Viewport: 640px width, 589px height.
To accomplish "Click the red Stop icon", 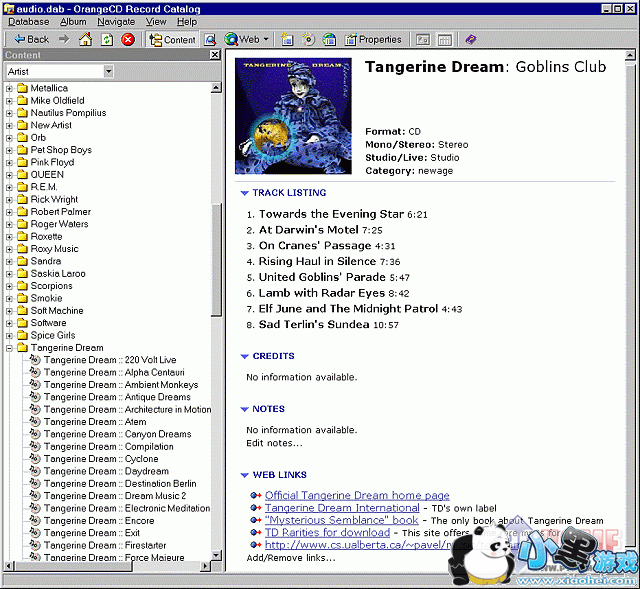I will [x=128, y=39].
